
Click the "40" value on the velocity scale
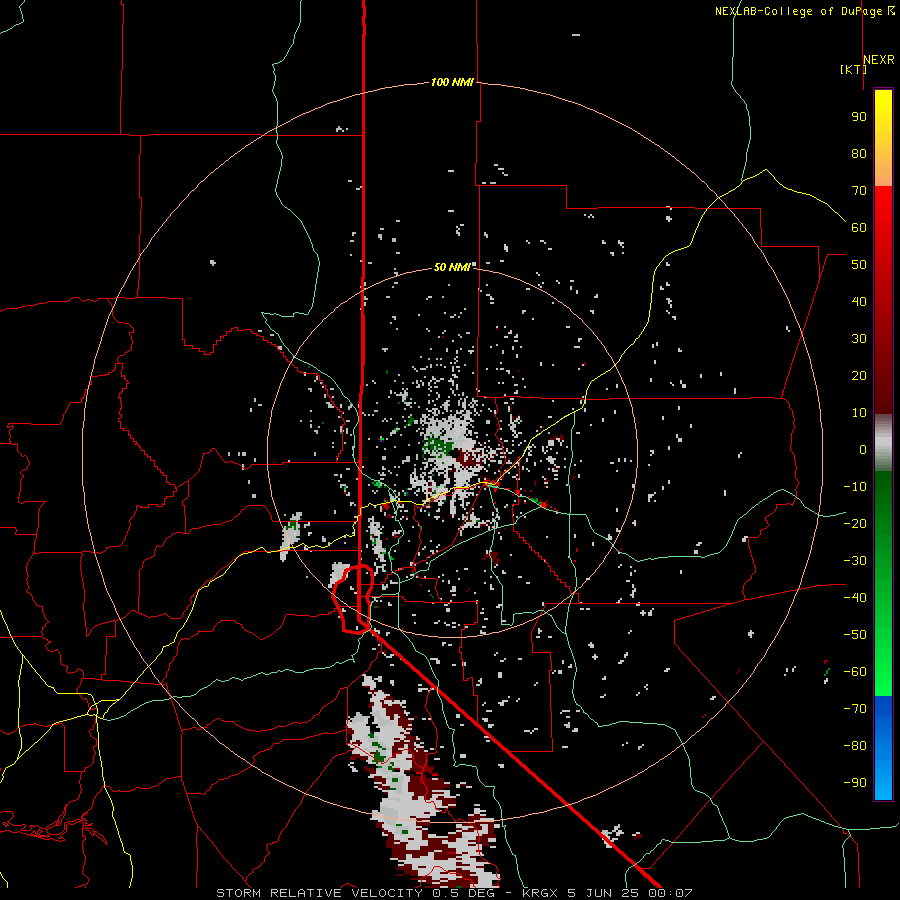click(x=859, y=302)
